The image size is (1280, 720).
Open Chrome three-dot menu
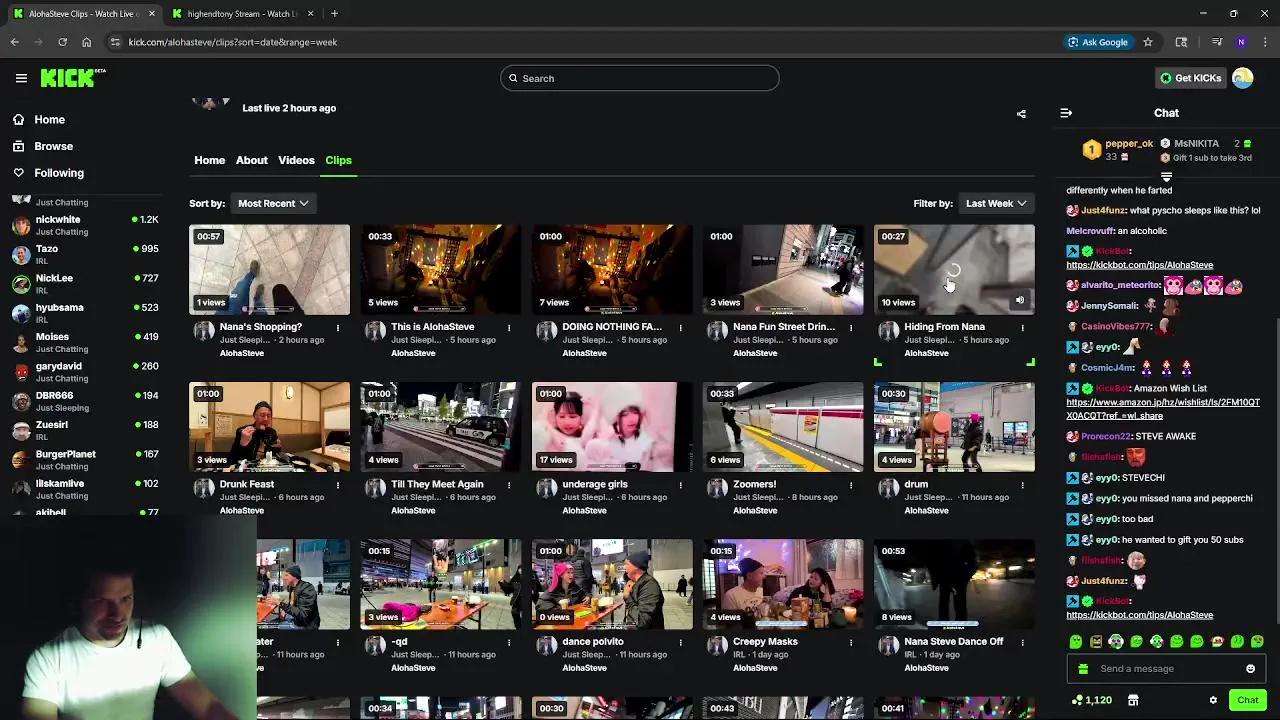pyautogui.click(x=1265, y=42)
